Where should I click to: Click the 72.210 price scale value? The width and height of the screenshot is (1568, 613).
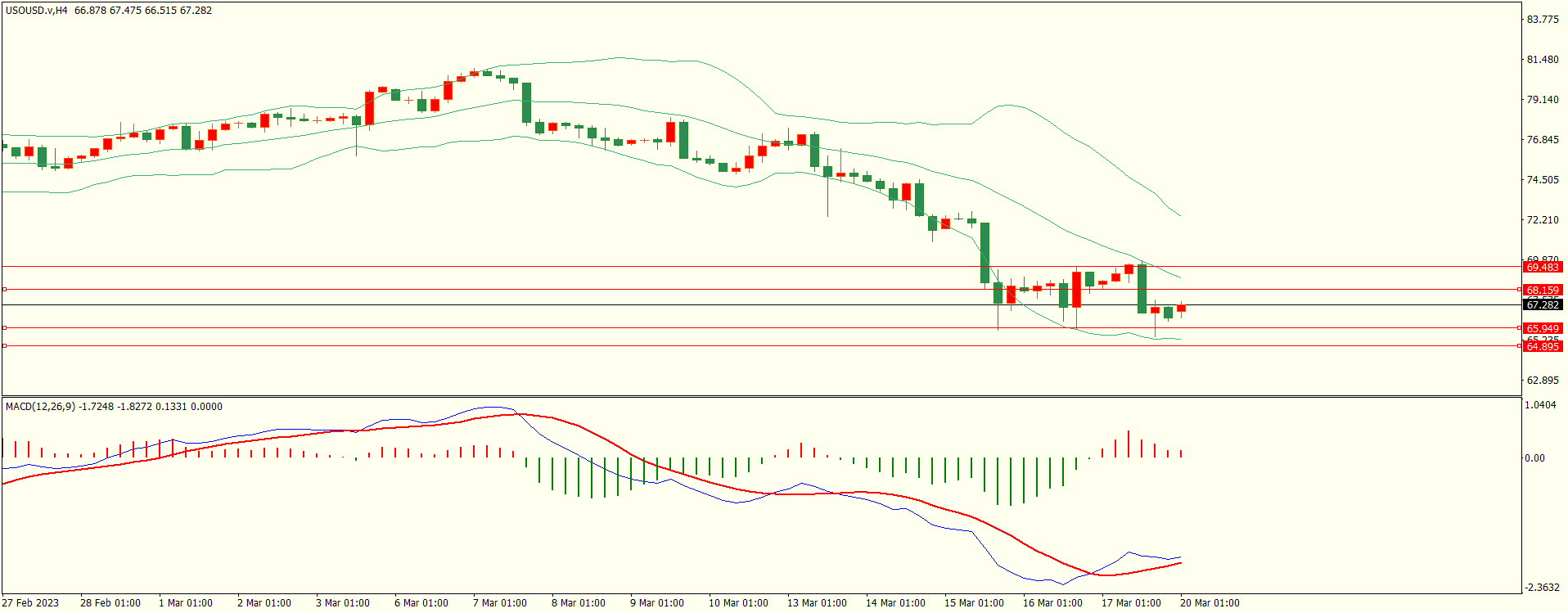click(1543, 219)
